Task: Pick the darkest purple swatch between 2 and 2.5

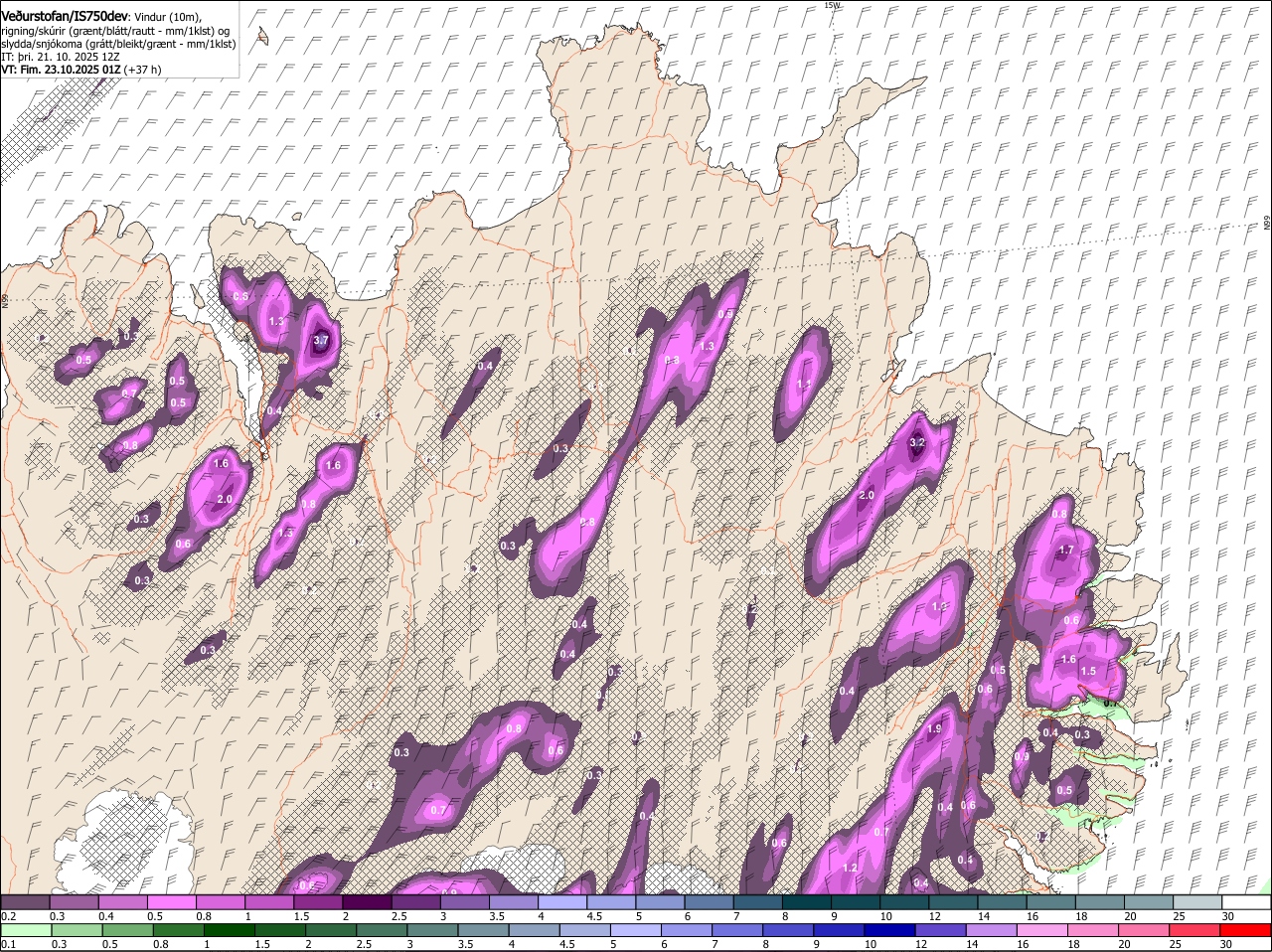Action: [x=366, y=901]
